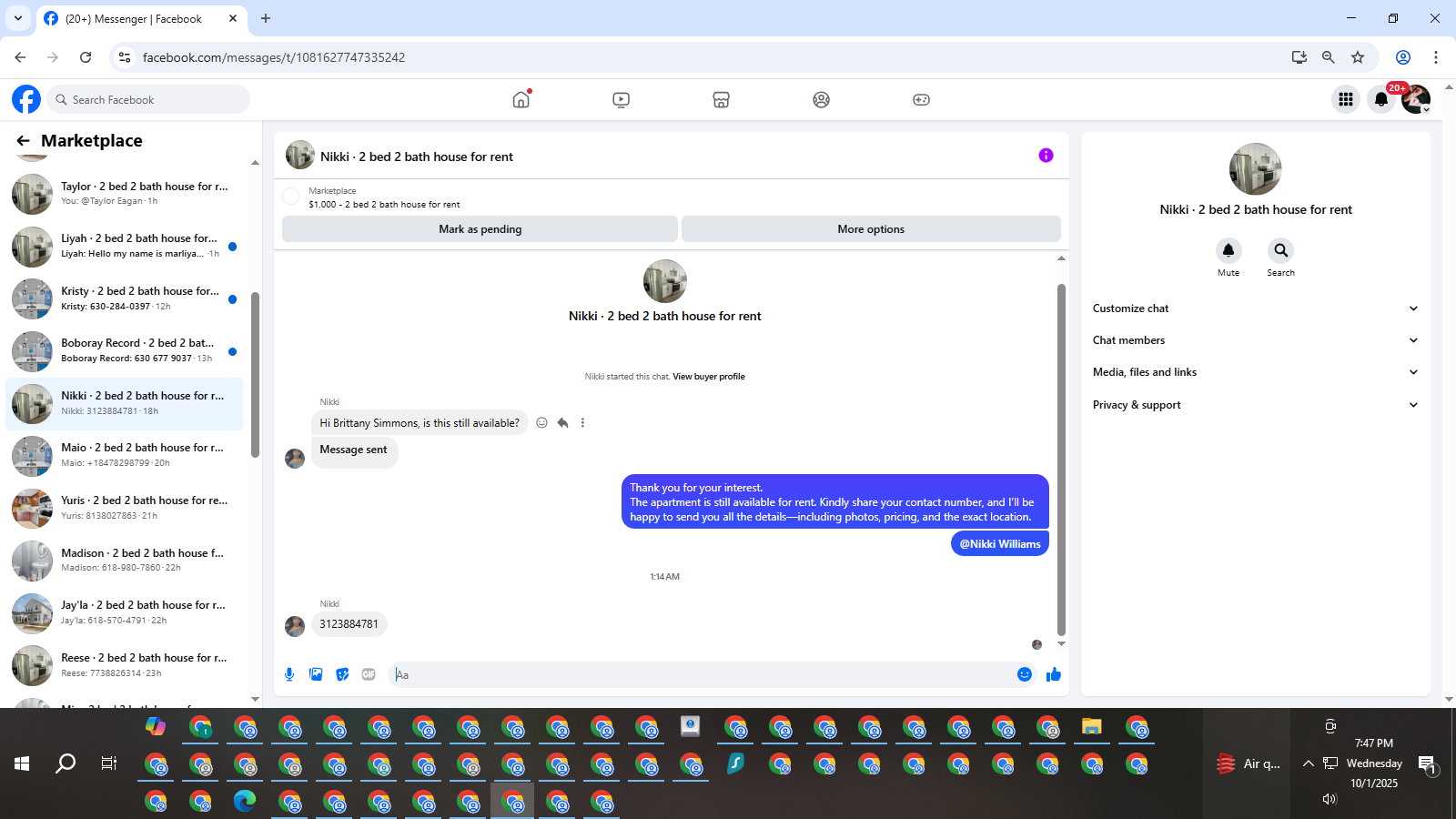Expand Chat members section
The image size is (1456, 819).
[1255, 340]
